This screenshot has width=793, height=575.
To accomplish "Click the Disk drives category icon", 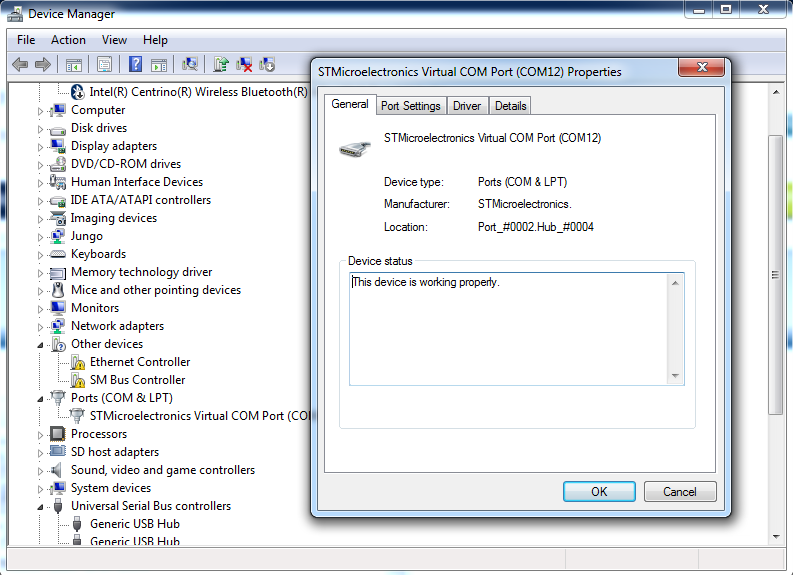I will pyautogui.click(x=58, y=129).
